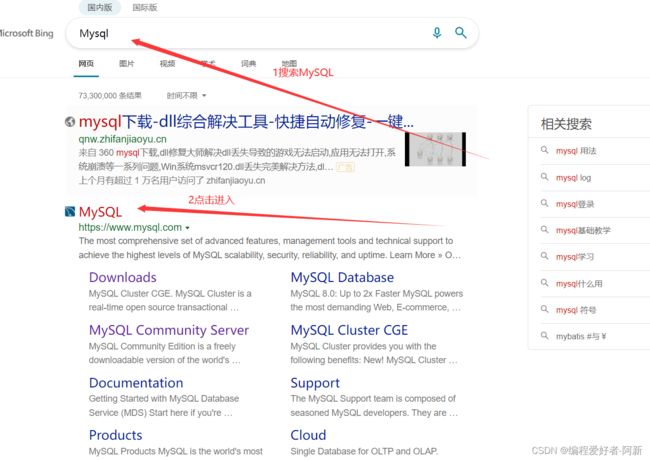Click the 73,300,000 条结果 count text
Image resolution: width=650 pixels, height=460 pixels.
point(110,96)
